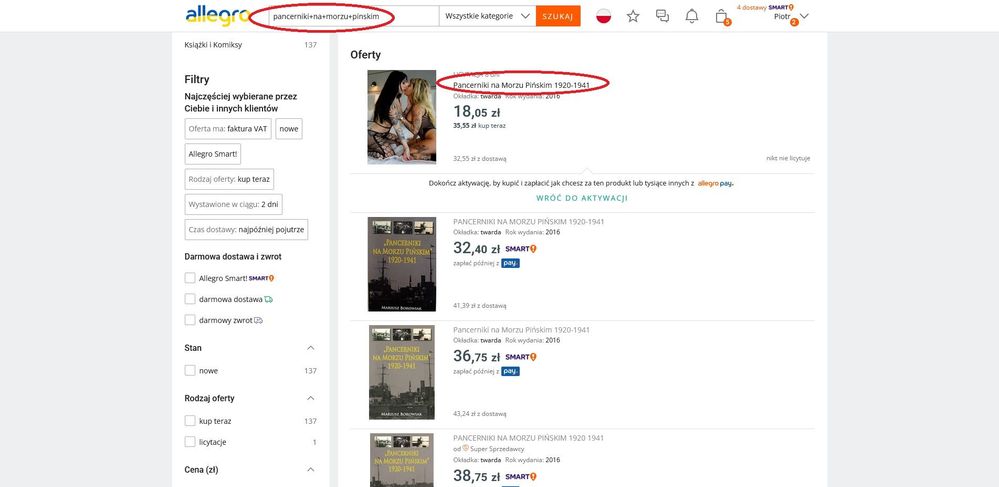Collapse the Rodzaj oferty filter section
The width and height of the screenshot is (999, 487).
click(311, 398)
